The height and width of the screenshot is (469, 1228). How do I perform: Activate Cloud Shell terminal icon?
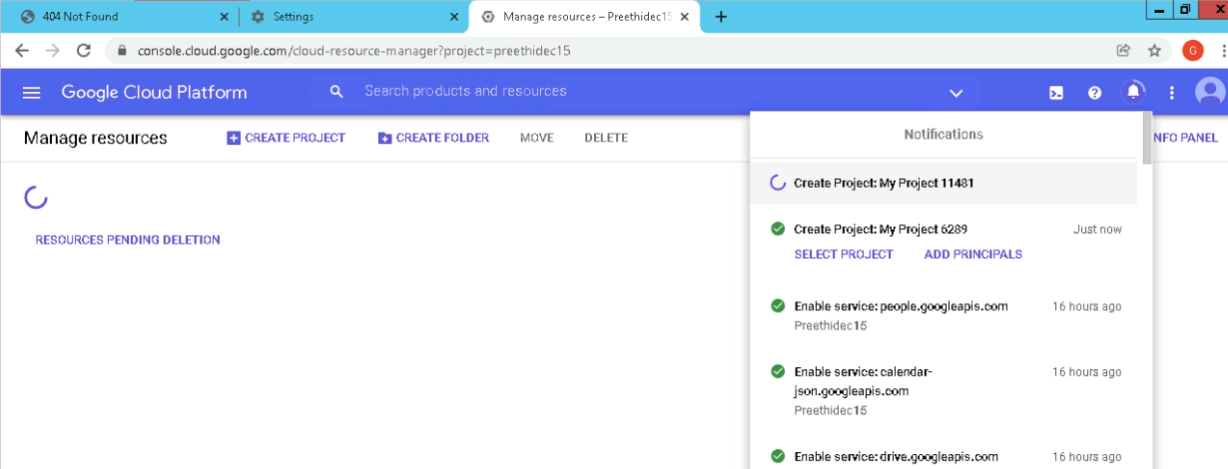pos(1056,92)
